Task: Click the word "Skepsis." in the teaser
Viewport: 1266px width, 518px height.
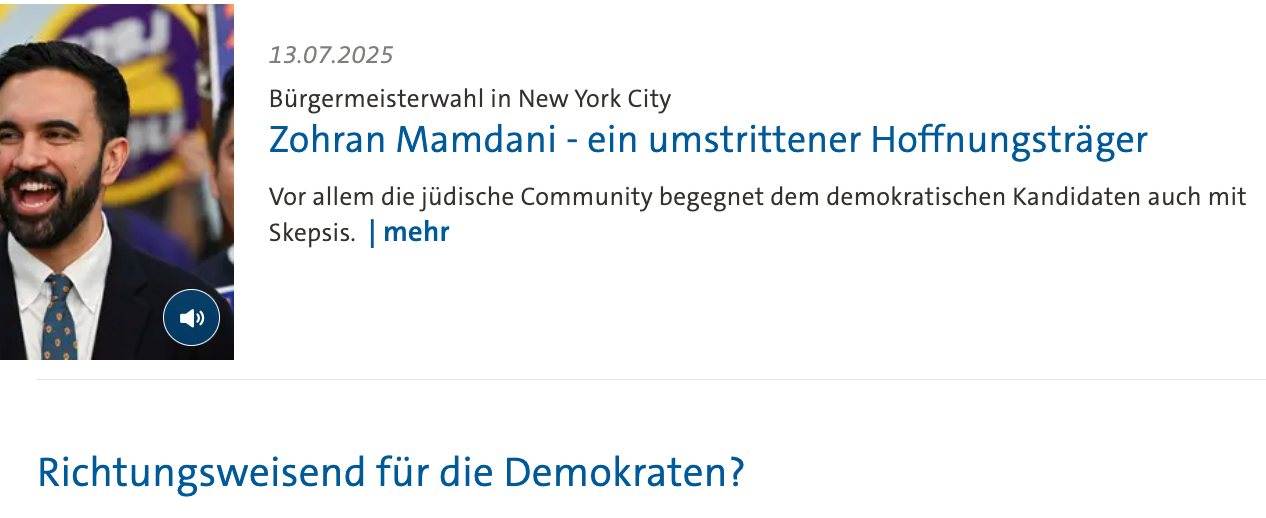Action: point(312,233)
